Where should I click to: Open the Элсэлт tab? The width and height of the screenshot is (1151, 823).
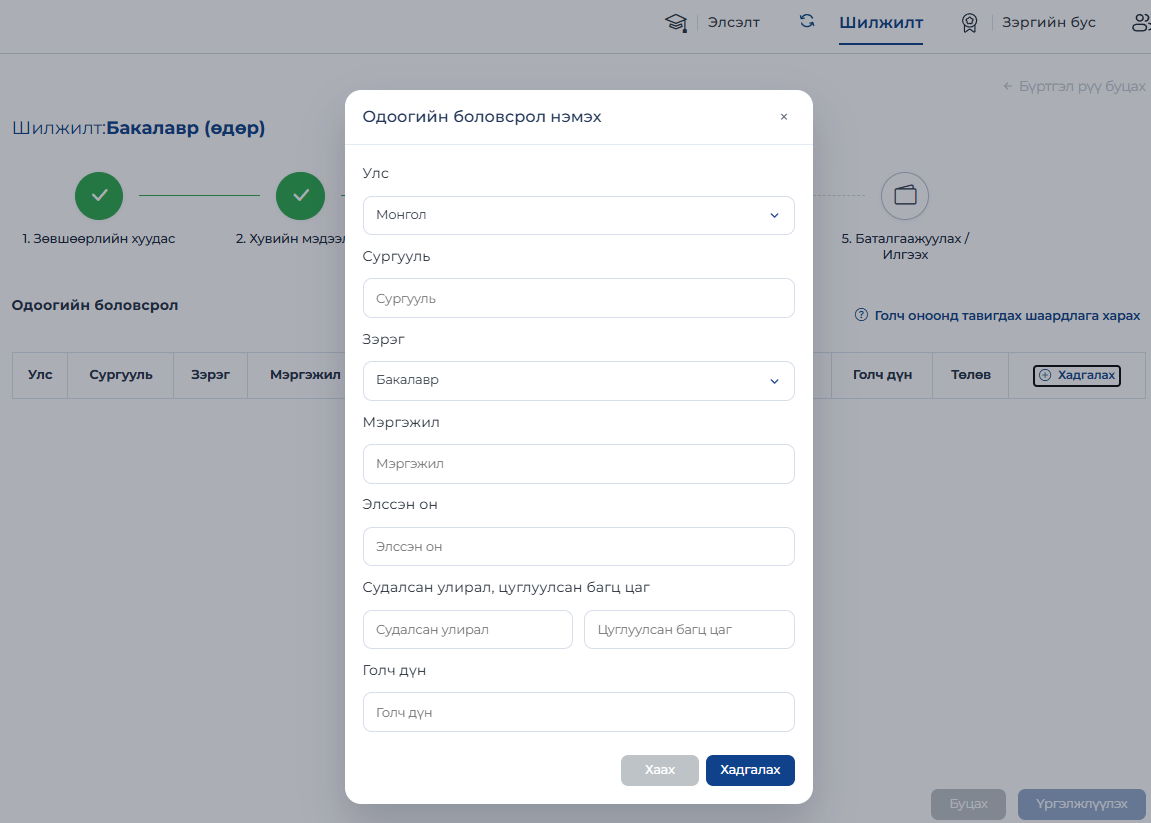733,23
